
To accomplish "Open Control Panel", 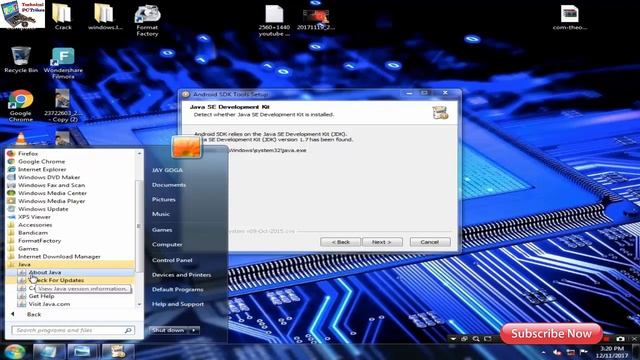I will [x=172, y=260].
